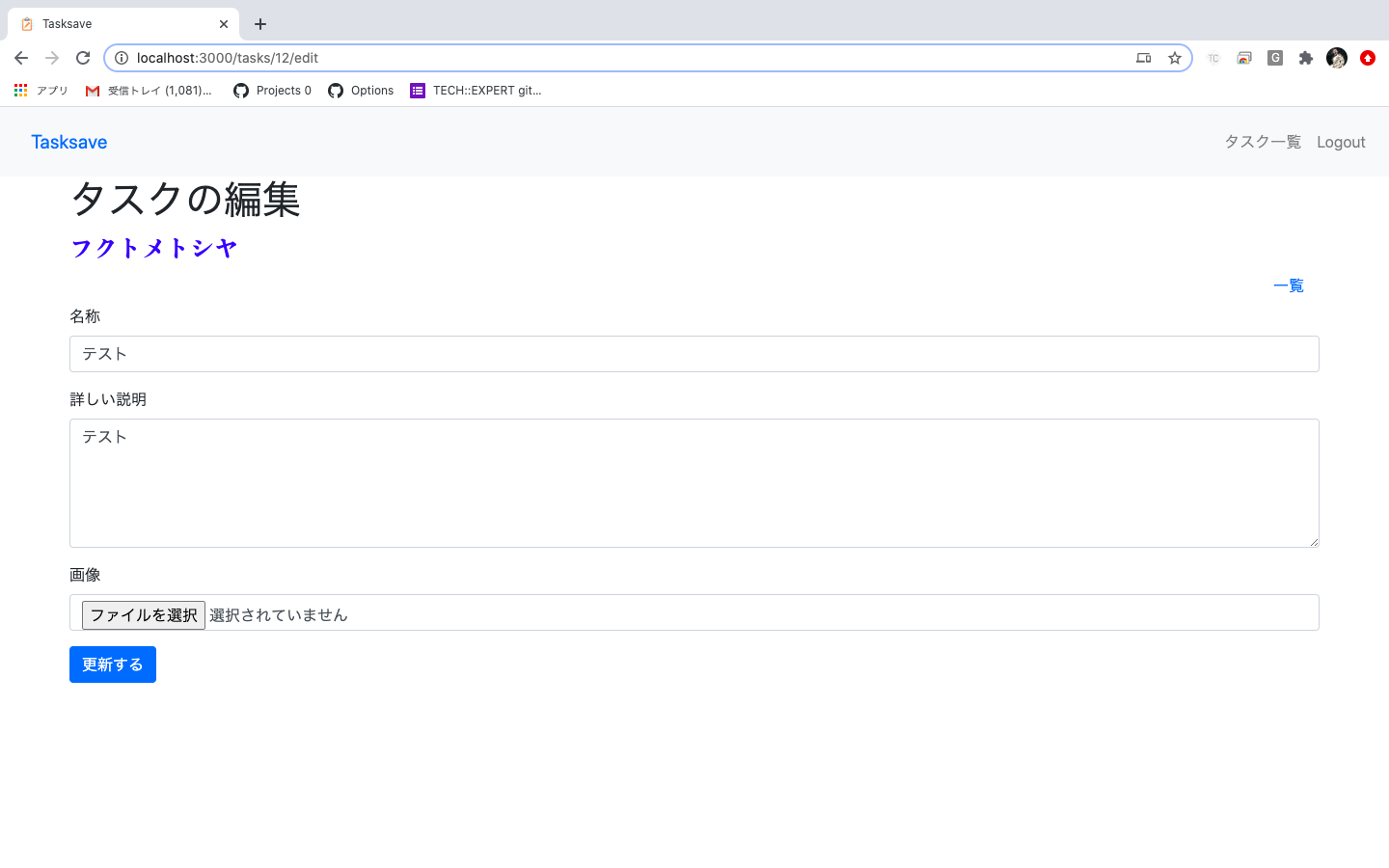Click the 画像 field label
This screenshot has height=868, width=1389.
[85, 575]
